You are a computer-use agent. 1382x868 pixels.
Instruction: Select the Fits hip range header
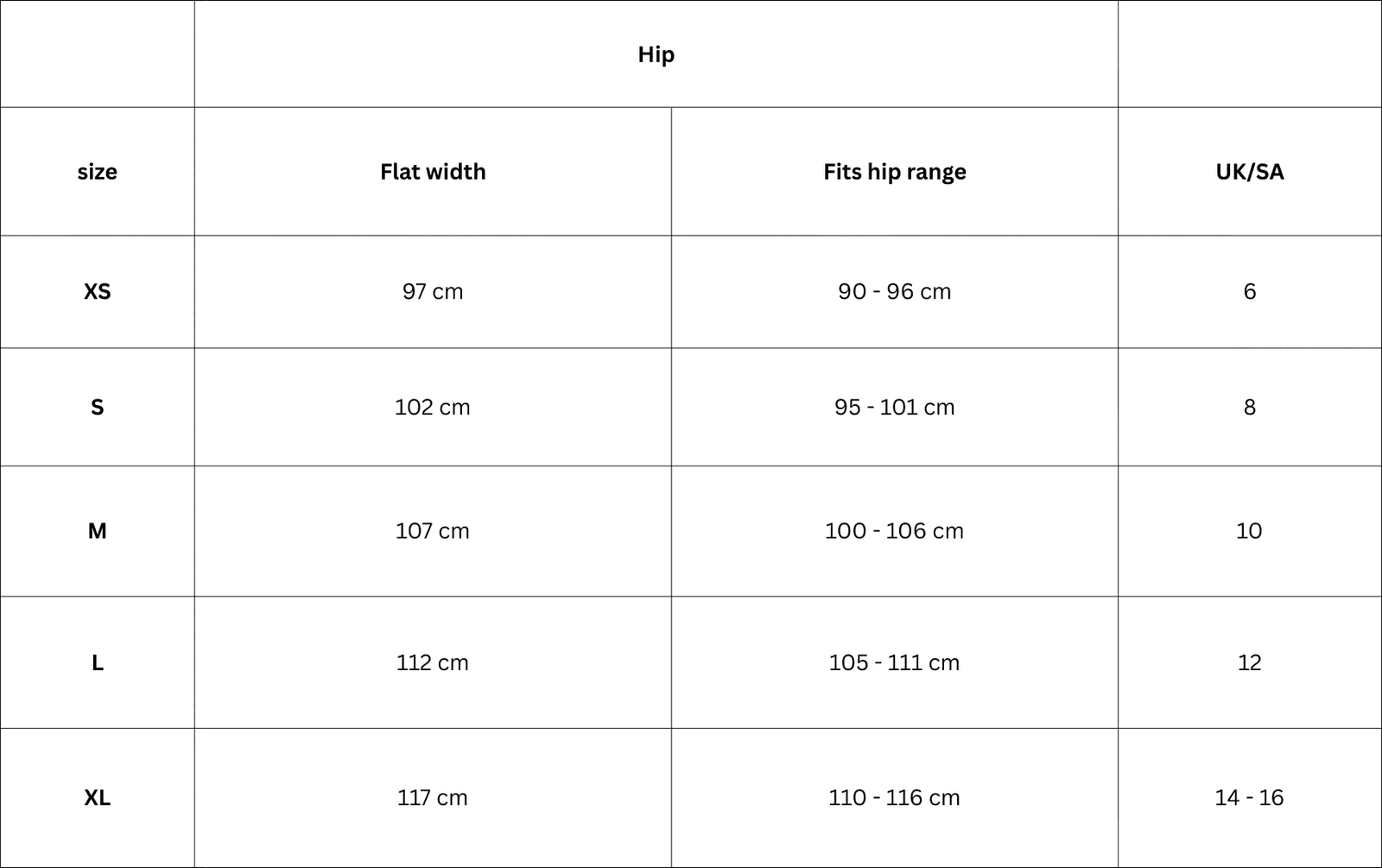(x=894, y=172)
